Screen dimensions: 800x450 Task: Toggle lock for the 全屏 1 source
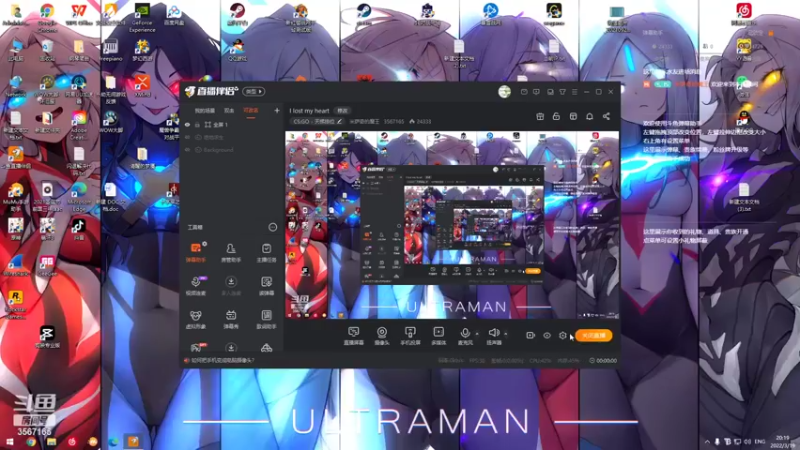(197, 124)
